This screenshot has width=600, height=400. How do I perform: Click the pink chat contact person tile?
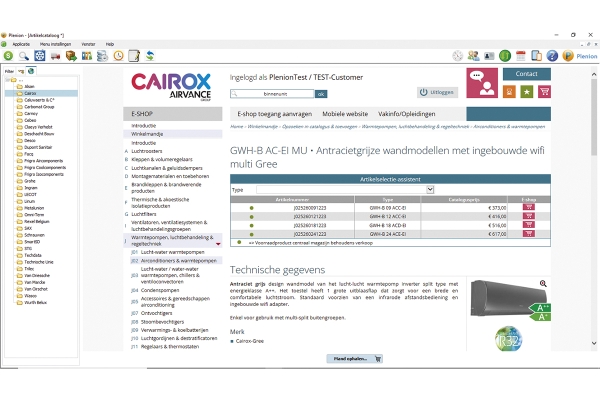(482, 83)
